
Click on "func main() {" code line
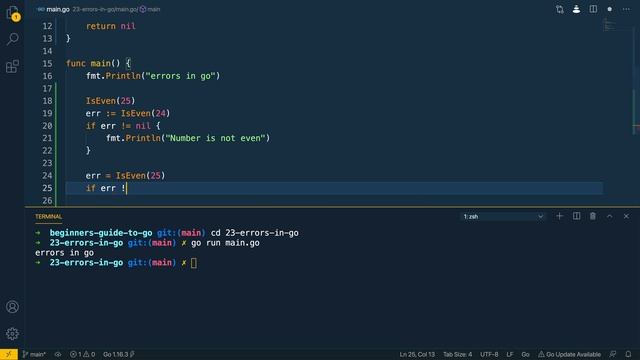[98, 63]
